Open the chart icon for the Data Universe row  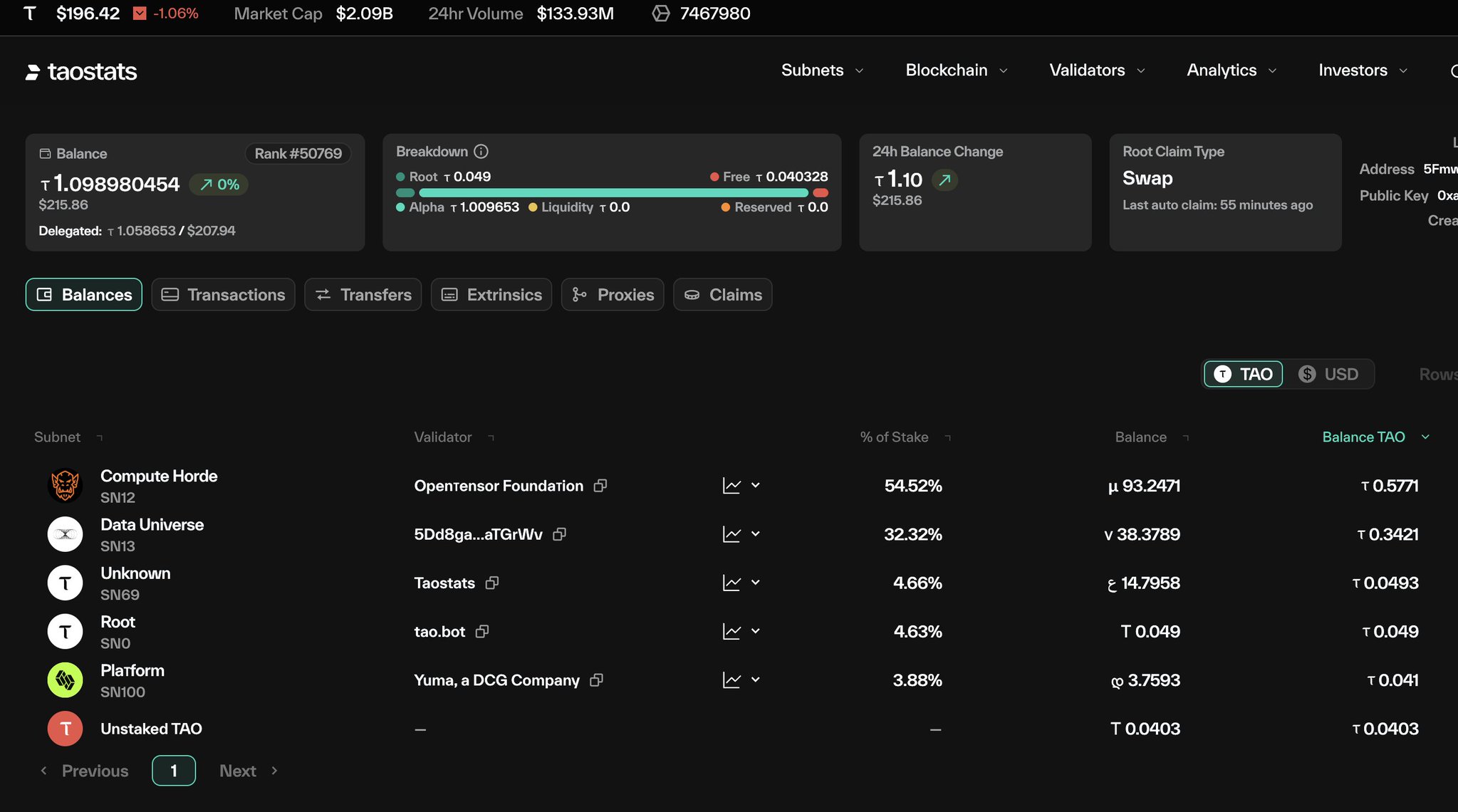(x=731, y=534)
